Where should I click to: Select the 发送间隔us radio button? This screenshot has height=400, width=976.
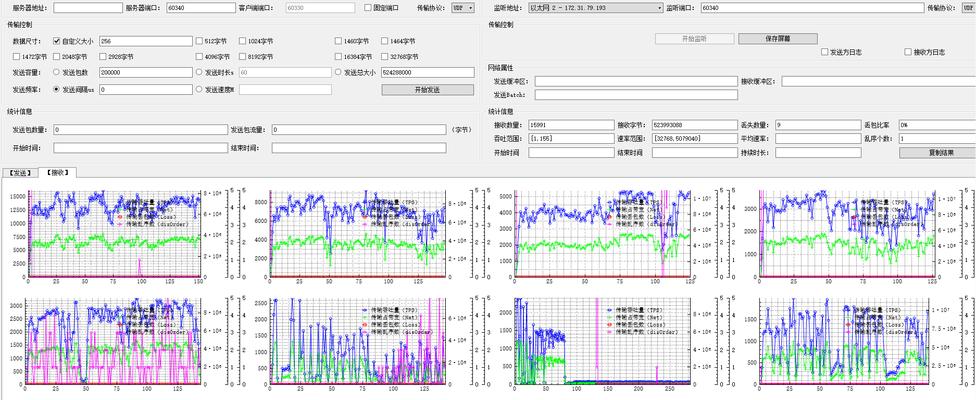click(x=57, y=89)
